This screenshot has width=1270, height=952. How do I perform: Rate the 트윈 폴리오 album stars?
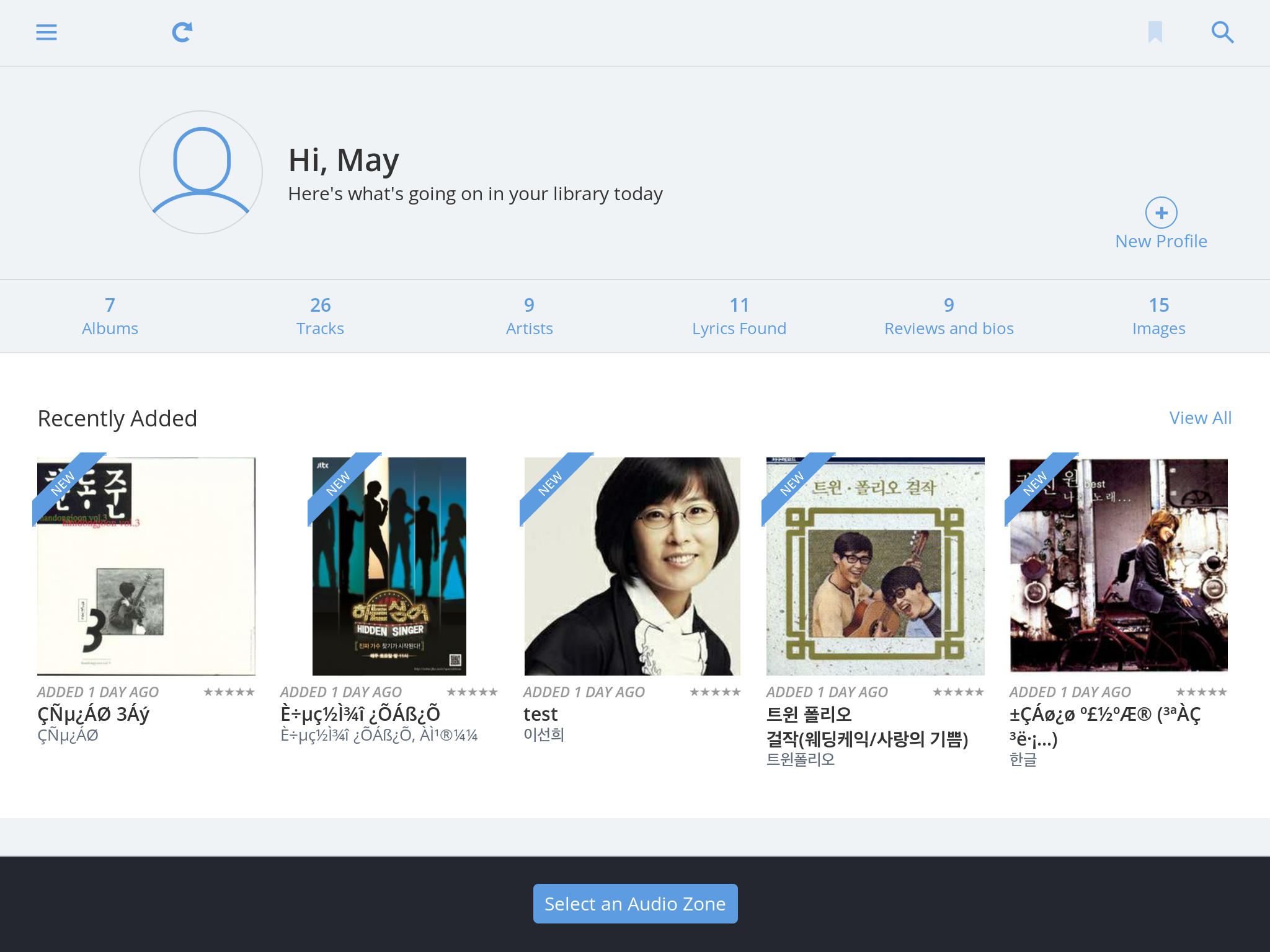coord(958,692)
